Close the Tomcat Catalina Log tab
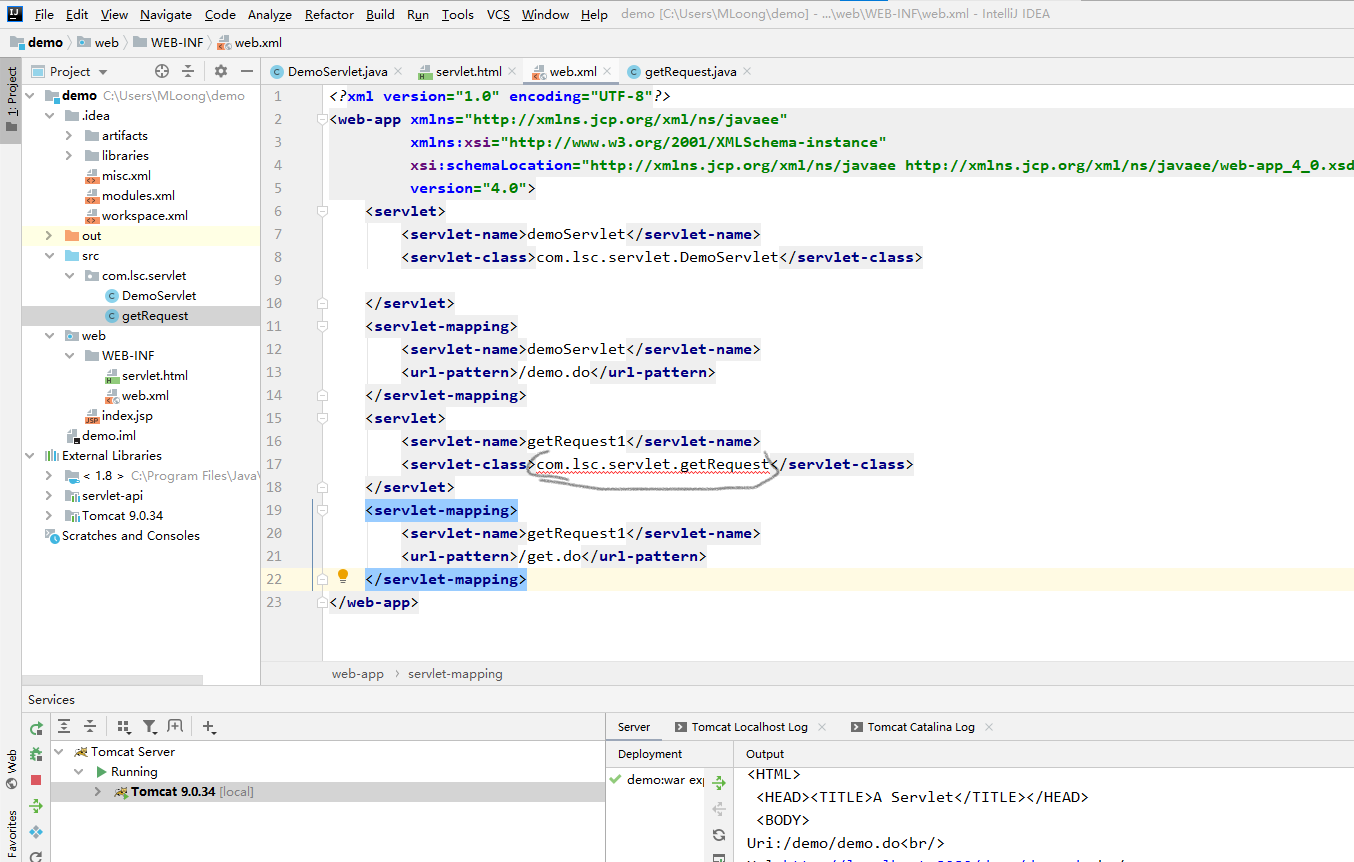Image resolution: width=1354 pixels, height=862 pixels. point(989,727)
